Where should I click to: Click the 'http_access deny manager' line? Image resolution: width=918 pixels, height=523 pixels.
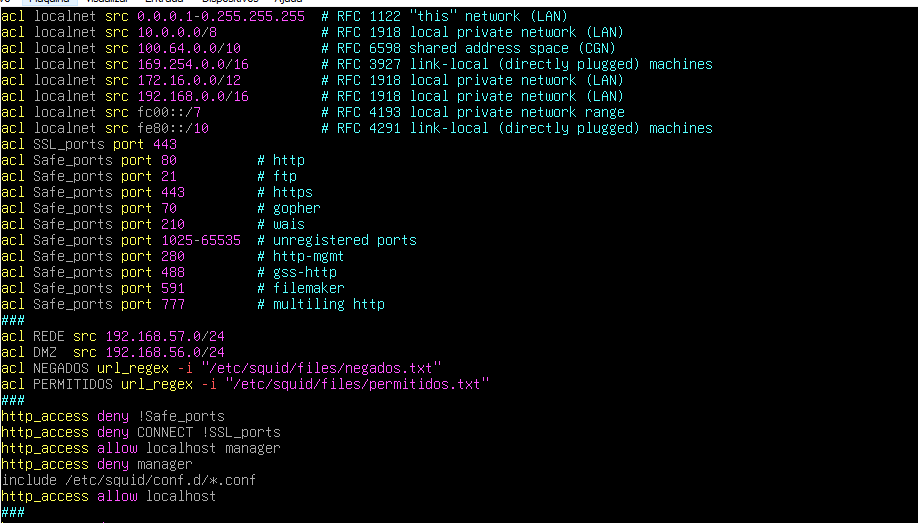pos(96,464)
